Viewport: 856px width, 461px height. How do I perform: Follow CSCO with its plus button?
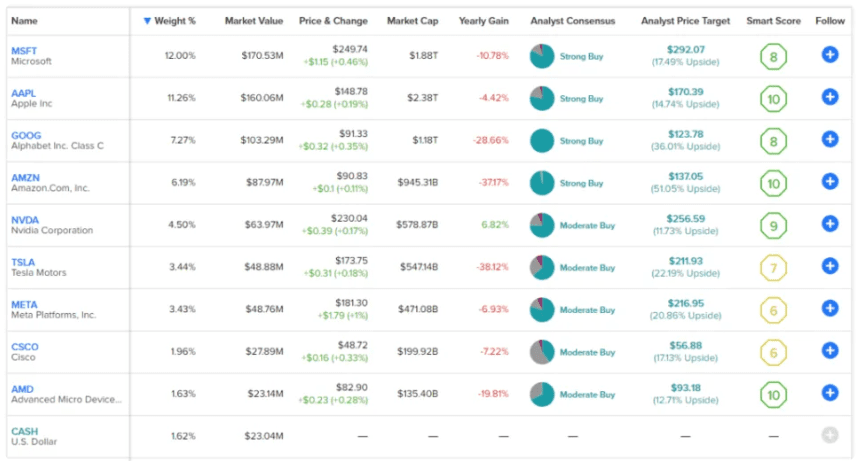tap(830, 351)
